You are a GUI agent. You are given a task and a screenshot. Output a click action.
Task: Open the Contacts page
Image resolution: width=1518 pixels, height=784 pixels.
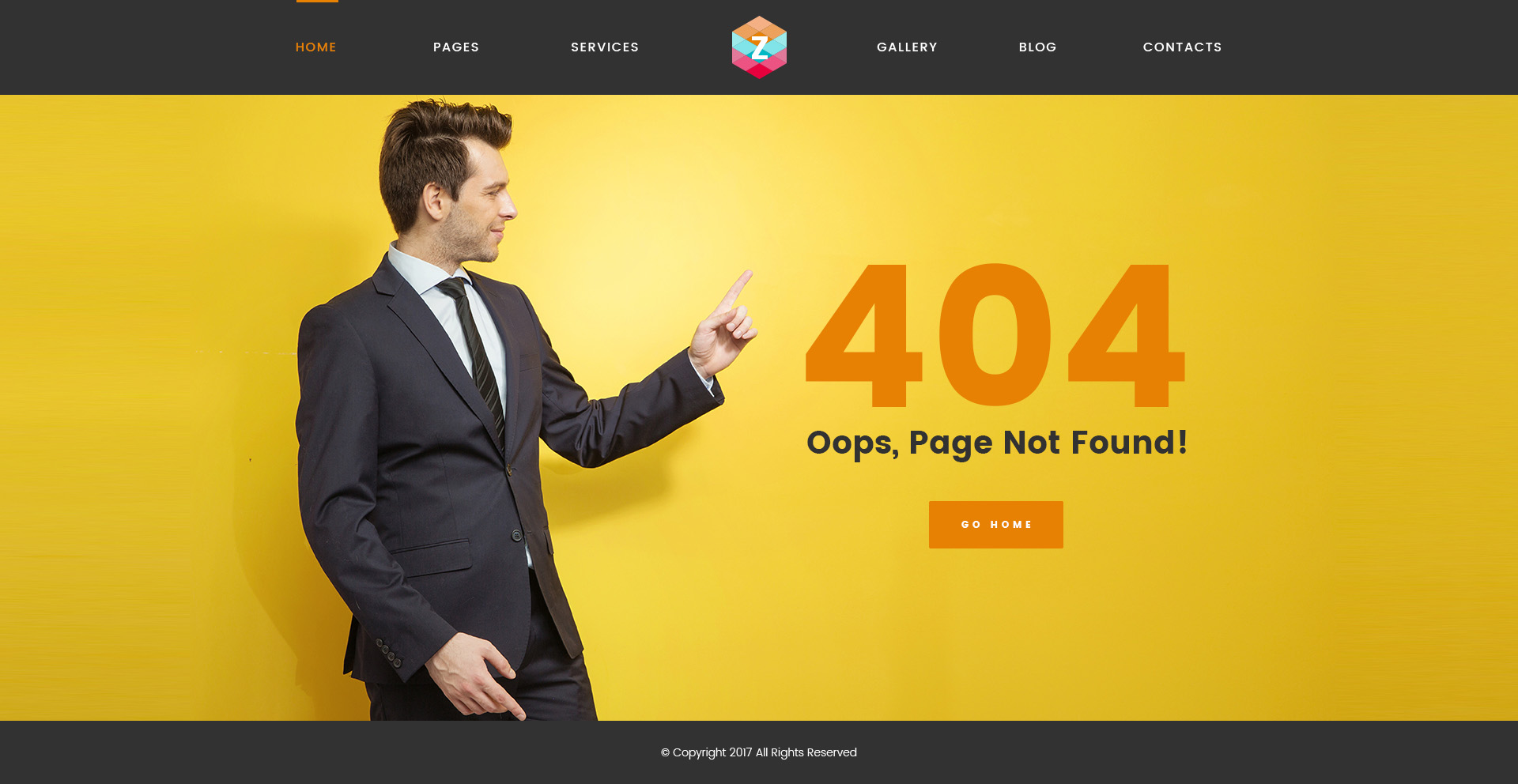1183,47
